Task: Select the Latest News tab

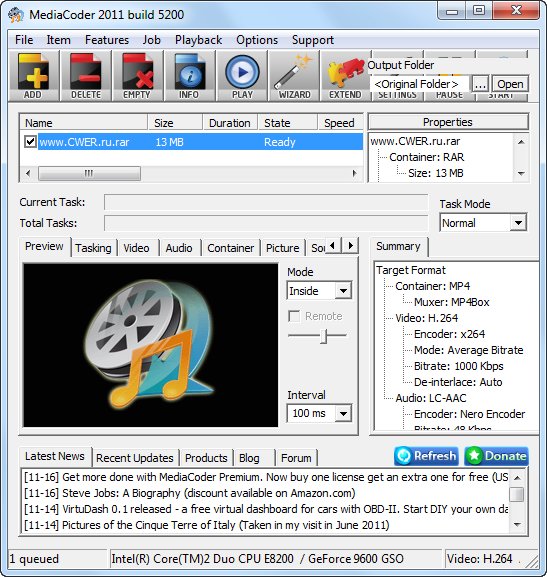Action: (x=54, y=456)
